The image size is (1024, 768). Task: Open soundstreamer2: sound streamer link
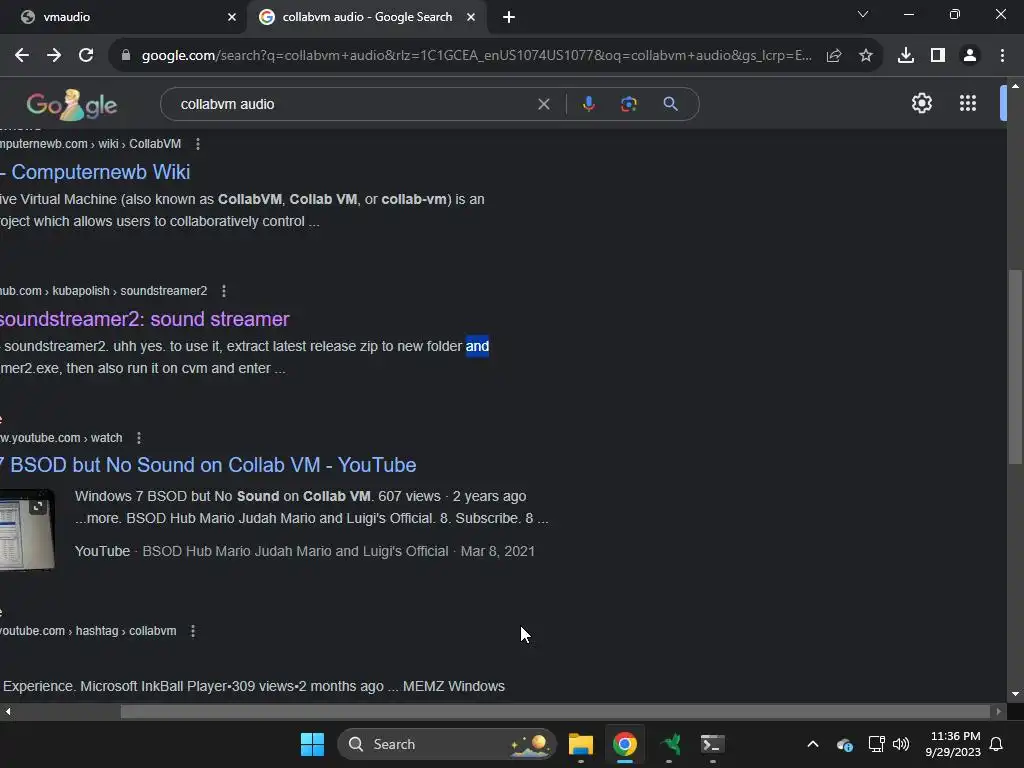pos(144,319)
